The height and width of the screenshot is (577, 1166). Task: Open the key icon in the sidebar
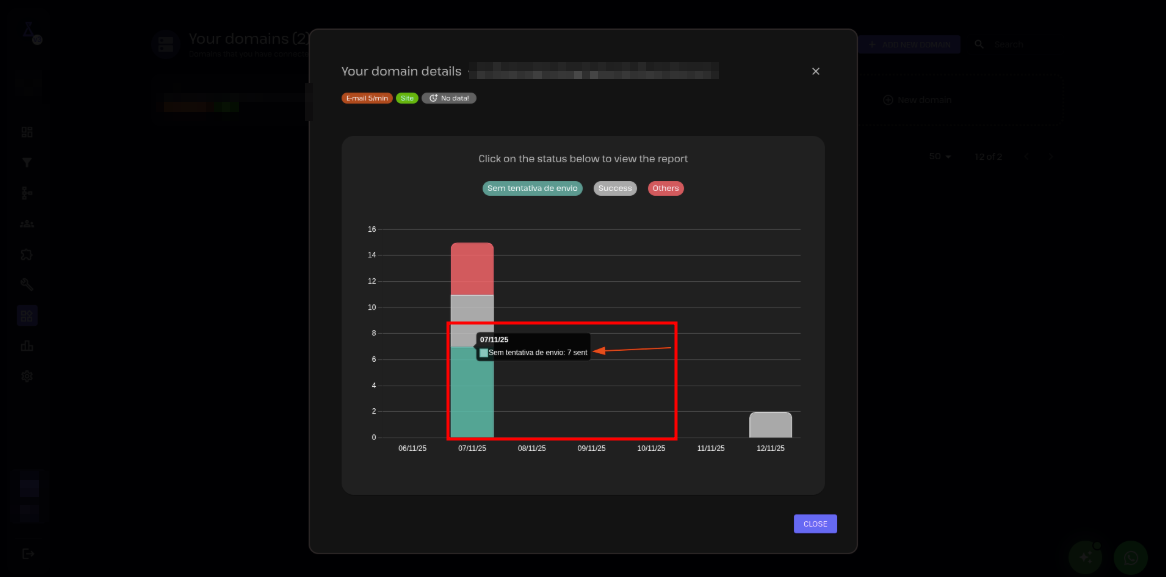click(27, 284)
